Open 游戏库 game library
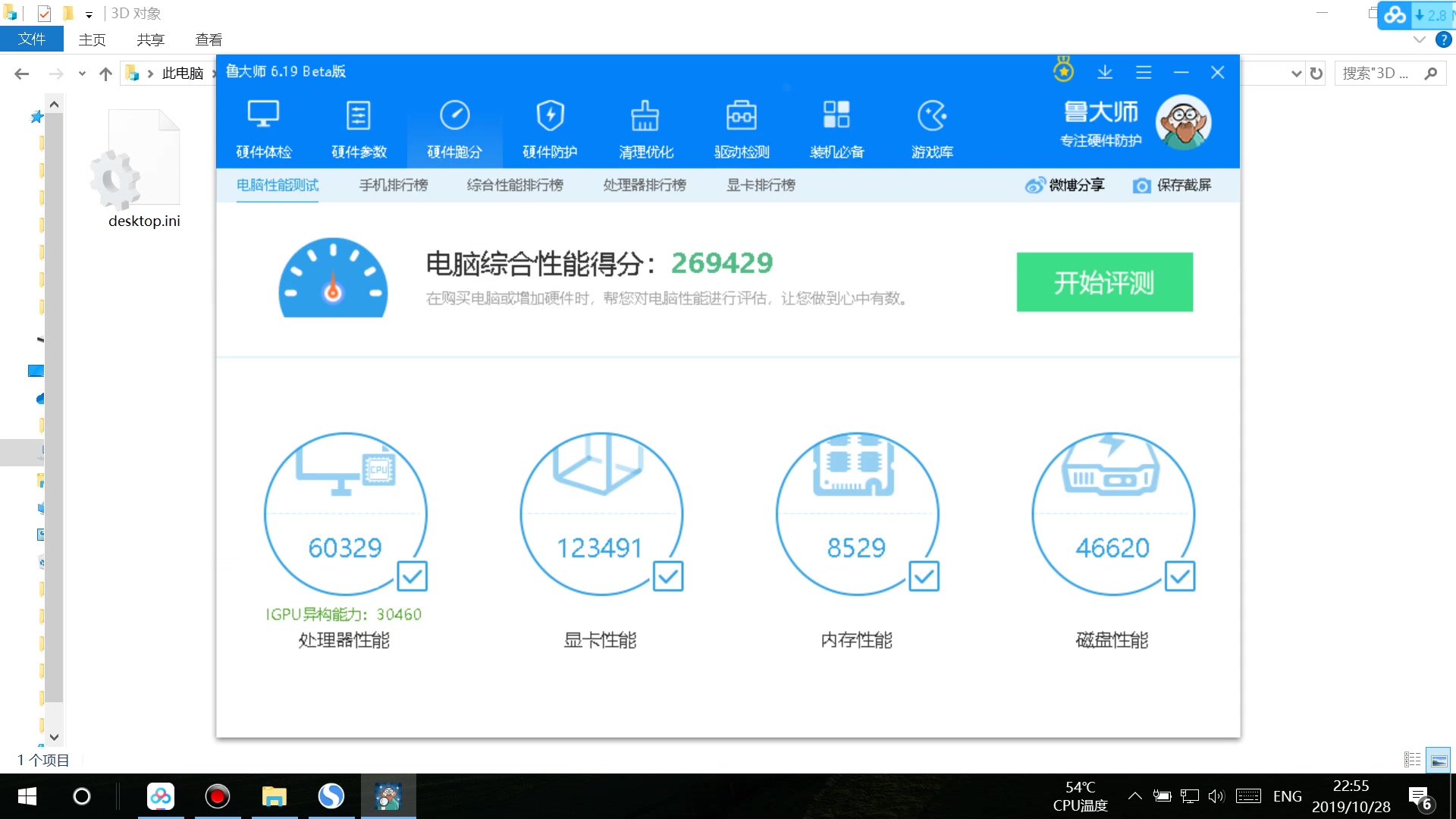1456x819 pixels. pos(932,130)
